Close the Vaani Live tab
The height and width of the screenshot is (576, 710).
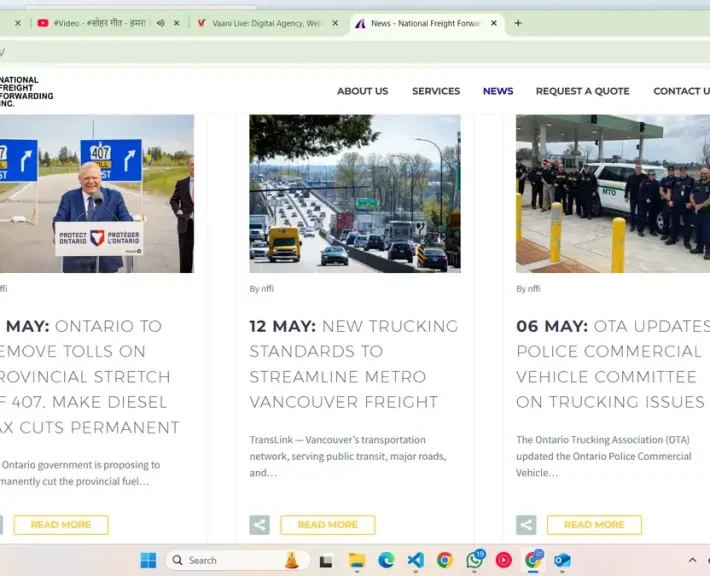(335, 23)
